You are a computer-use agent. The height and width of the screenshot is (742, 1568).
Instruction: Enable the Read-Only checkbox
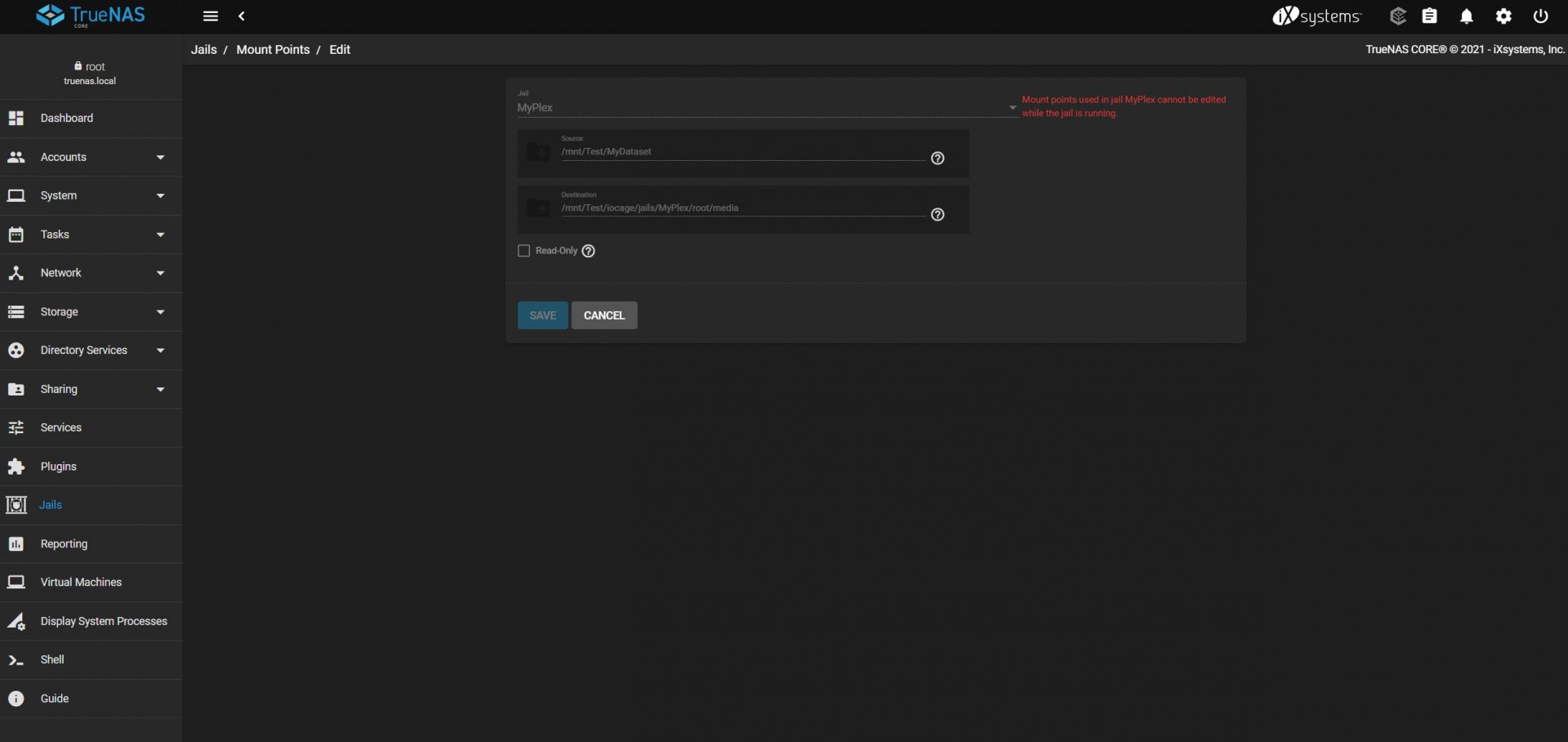click(x=524, y=251)
